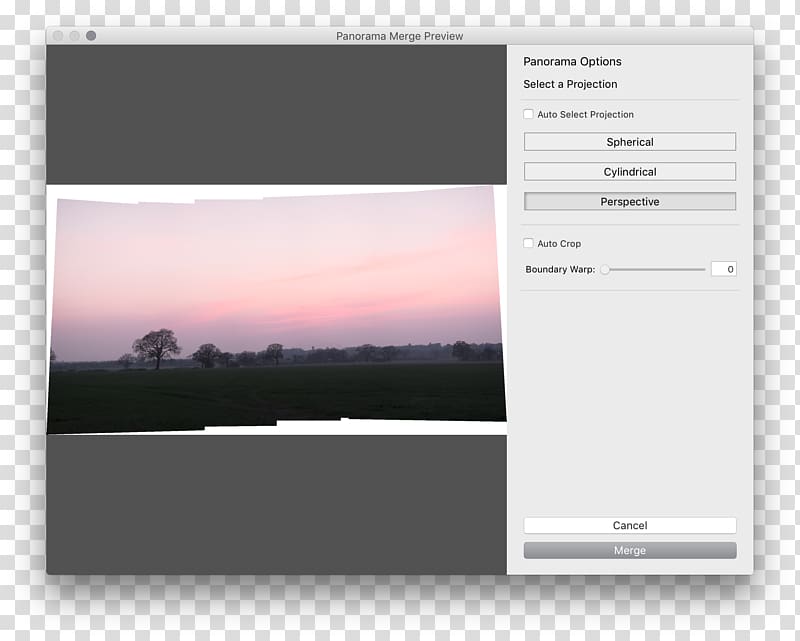Cancel the panorama merge
Viewport: 800px width, 641px height.
(630, 526)
